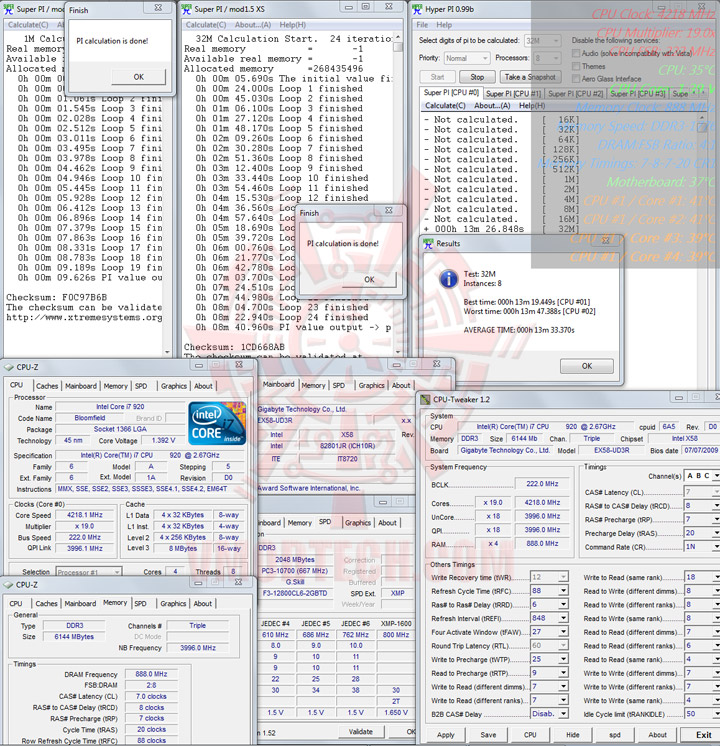
Task: Click the Hyper PI window title icon
Action: [x=417, y=9]
